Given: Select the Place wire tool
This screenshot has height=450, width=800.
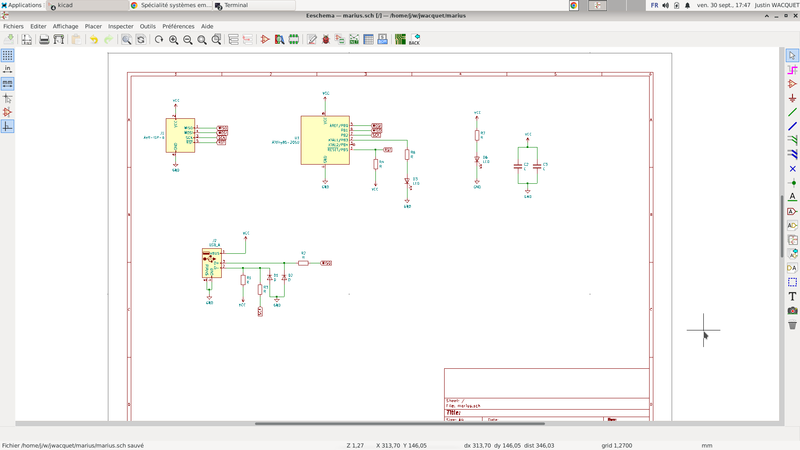Looking at the screenshot, I should pyautogui.click(x=792, y=112).
